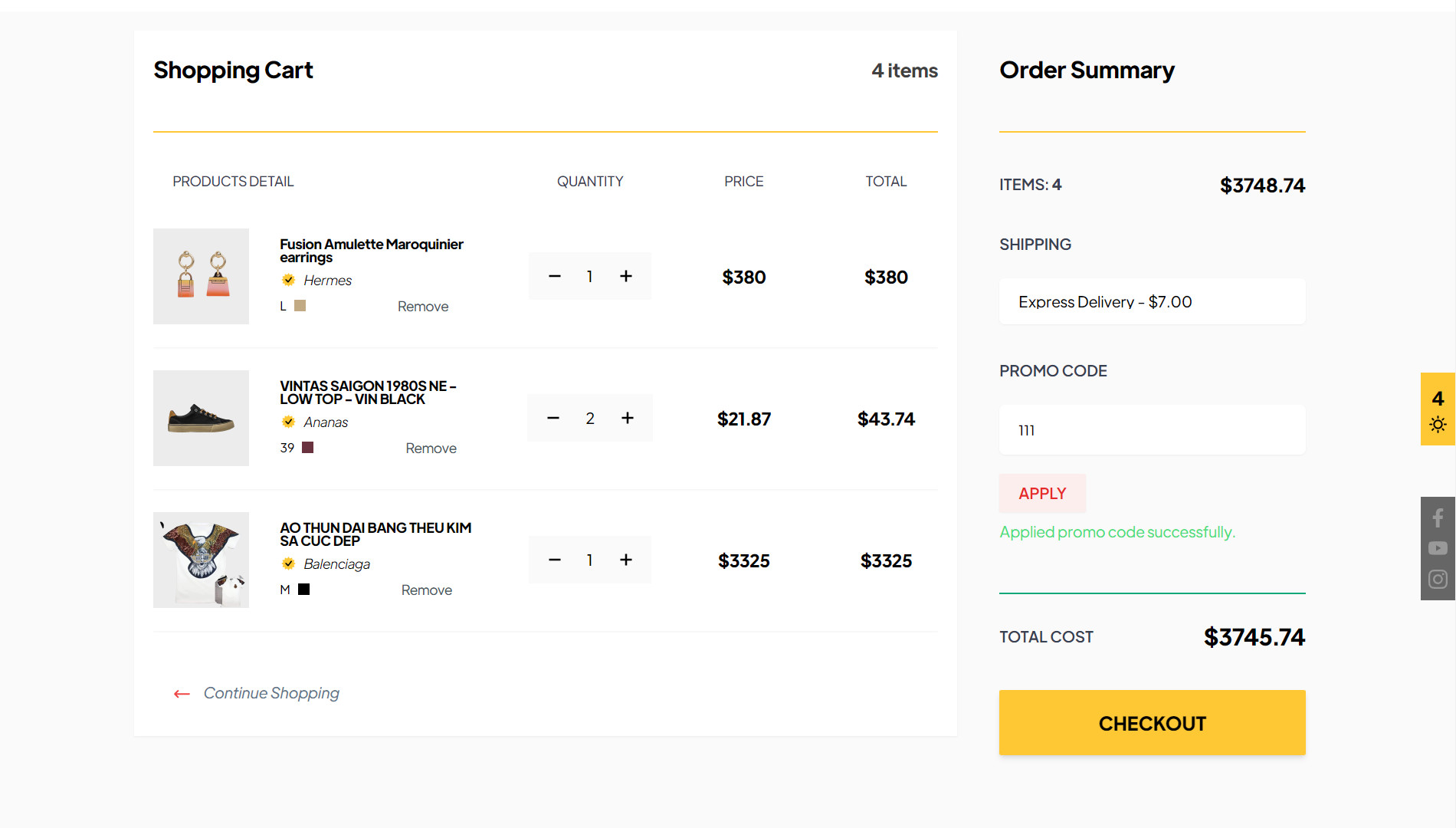Click the yellow CHECKOUT button
The height and width of the screenshot is (828, 1456).
point(1152,723)
